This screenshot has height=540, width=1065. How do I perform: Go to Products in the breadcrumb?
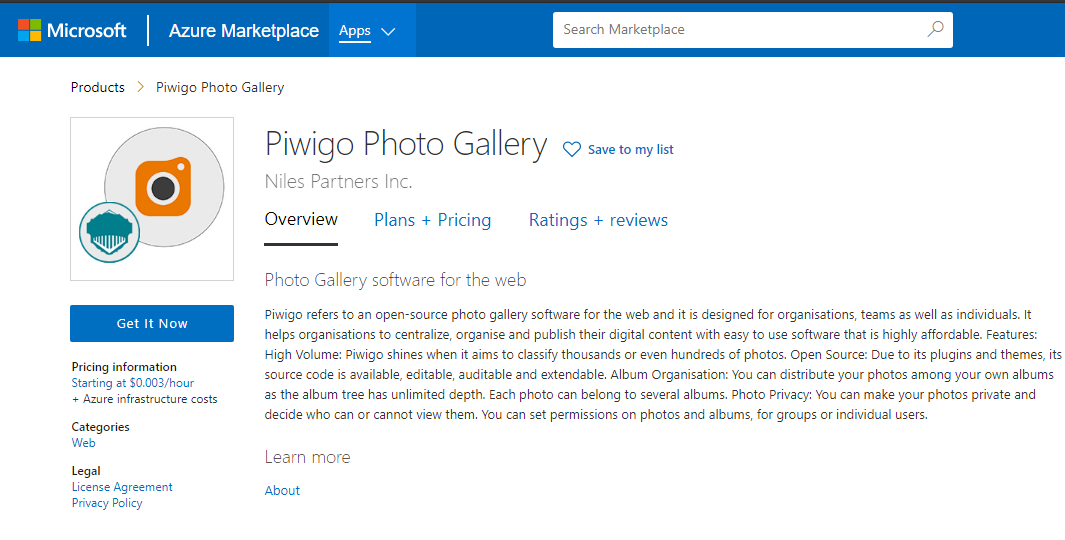(x=98, y=87)
